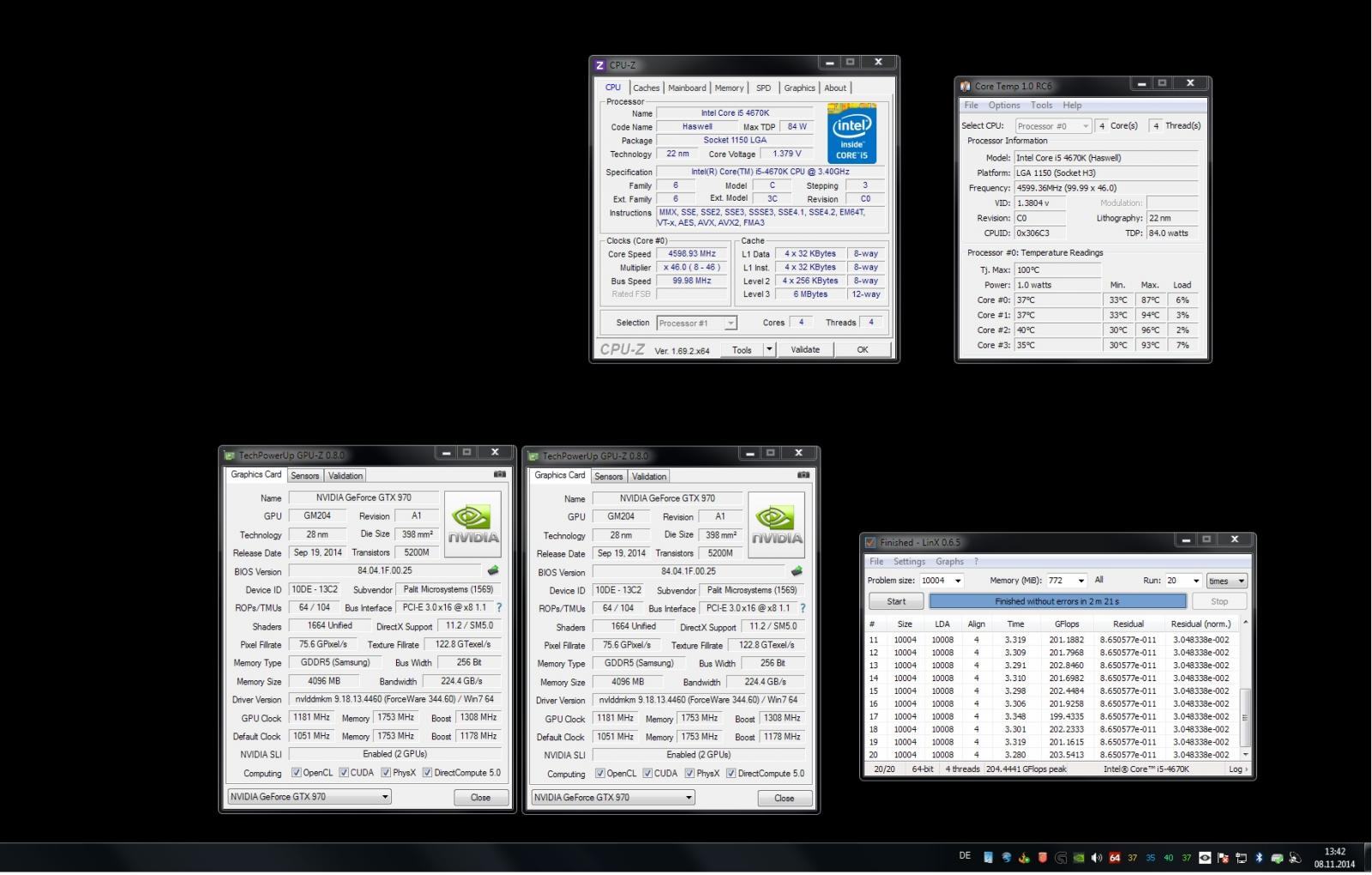Click LinX results scroll up arrow
The height and width of the screenshot is (875, 1372).
[1245, 623]
